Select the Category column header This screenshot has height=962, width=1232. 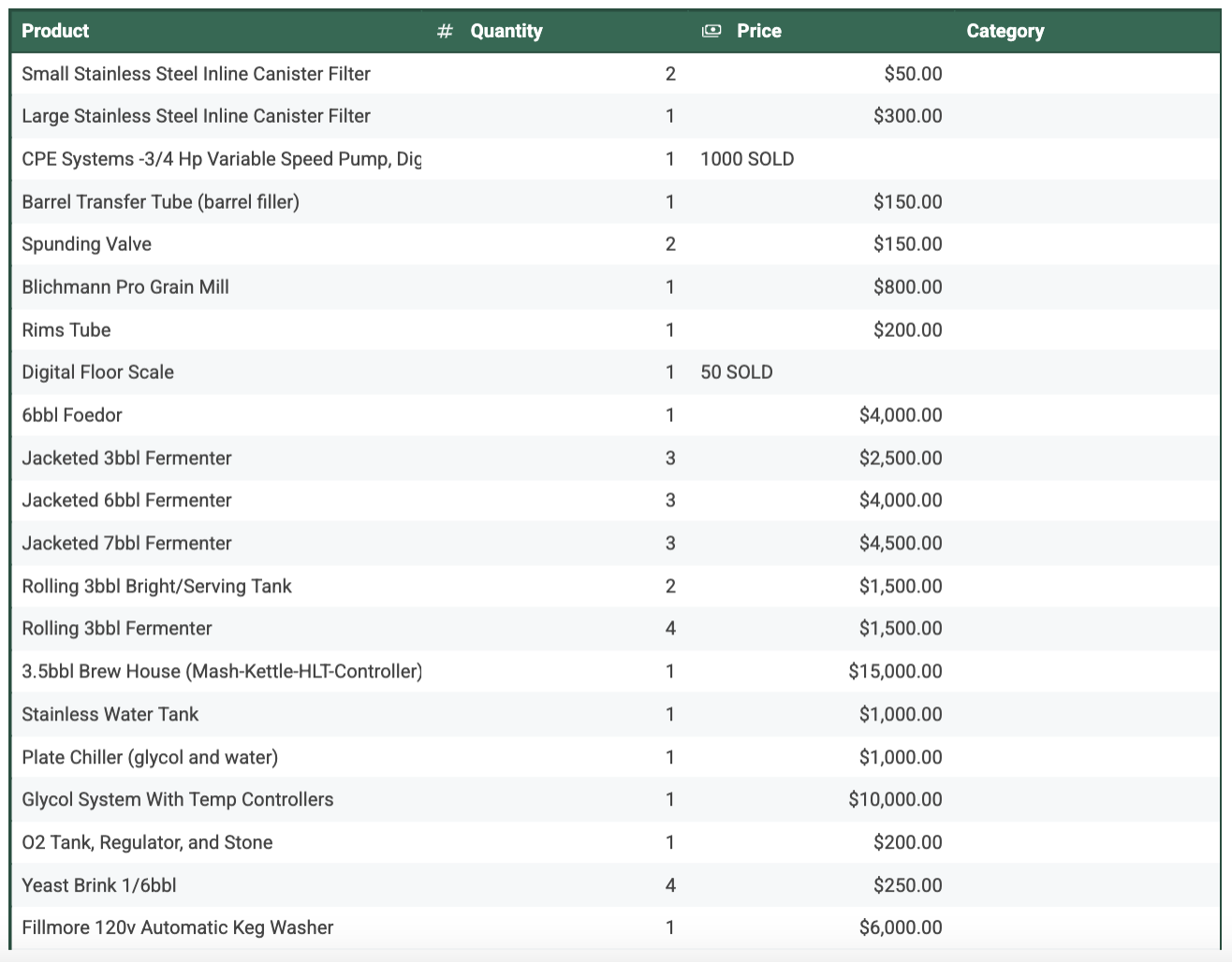[1005, 32]
